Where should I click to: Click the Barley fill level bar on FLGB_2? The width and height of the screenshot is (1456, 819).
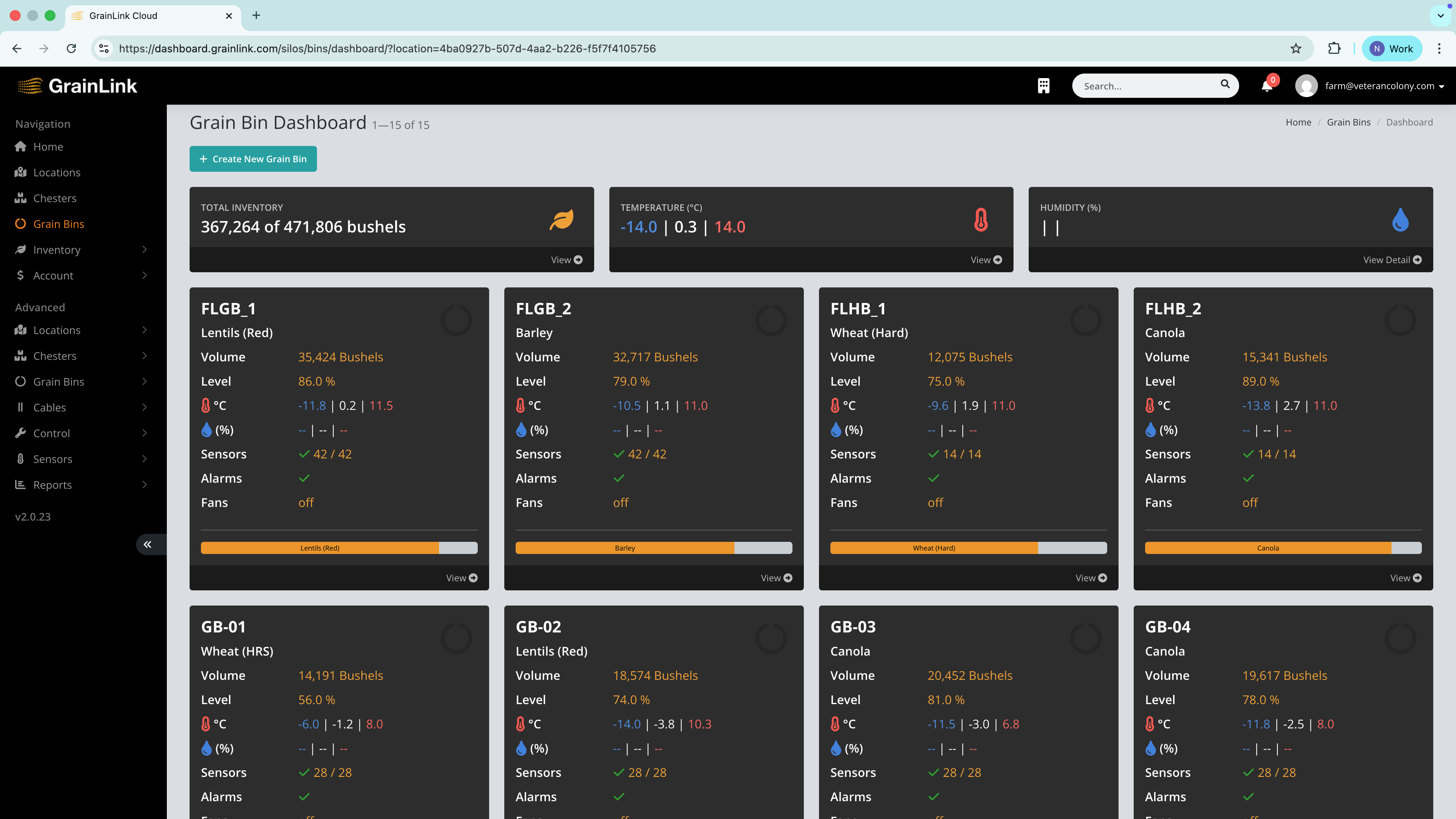click(624, 548)
